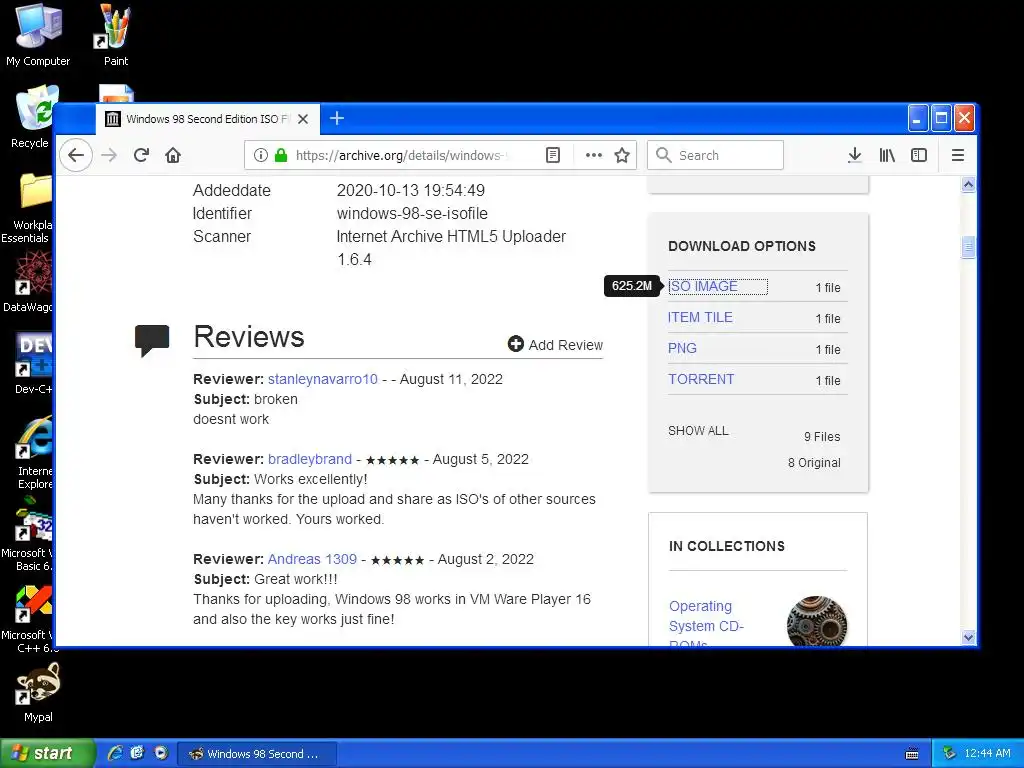Click the 12:44 AM taskbar clock
The image size is (1024, 768).
click(x=987, y=754)
